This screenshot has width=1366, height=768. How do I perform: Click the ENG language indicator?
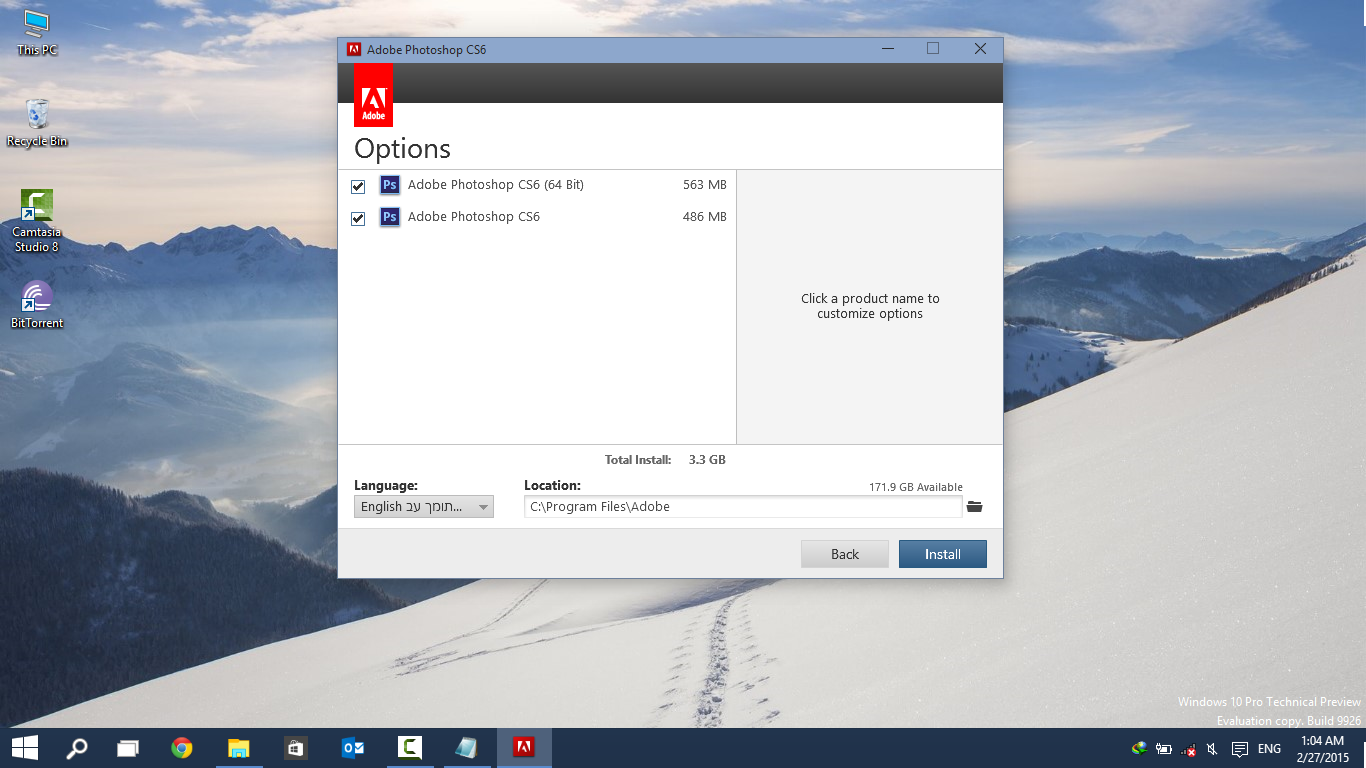coord(1269,749)
